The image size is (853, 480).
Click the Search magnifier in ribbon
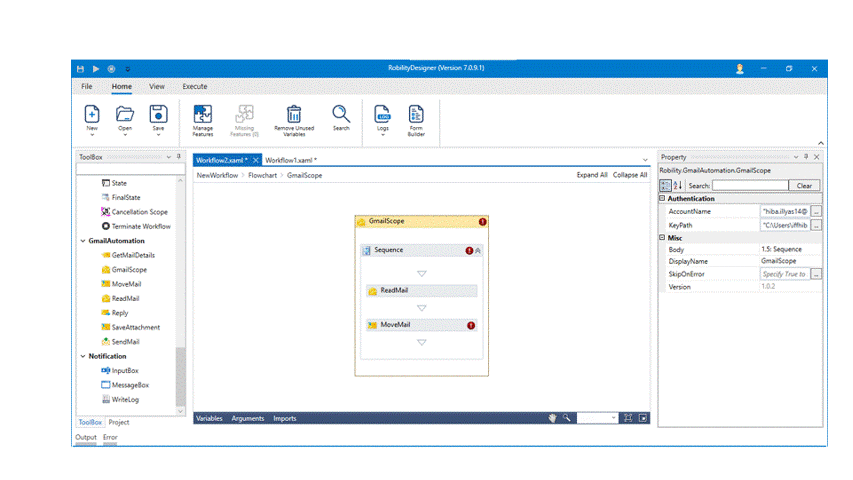(x=341, y=114)
